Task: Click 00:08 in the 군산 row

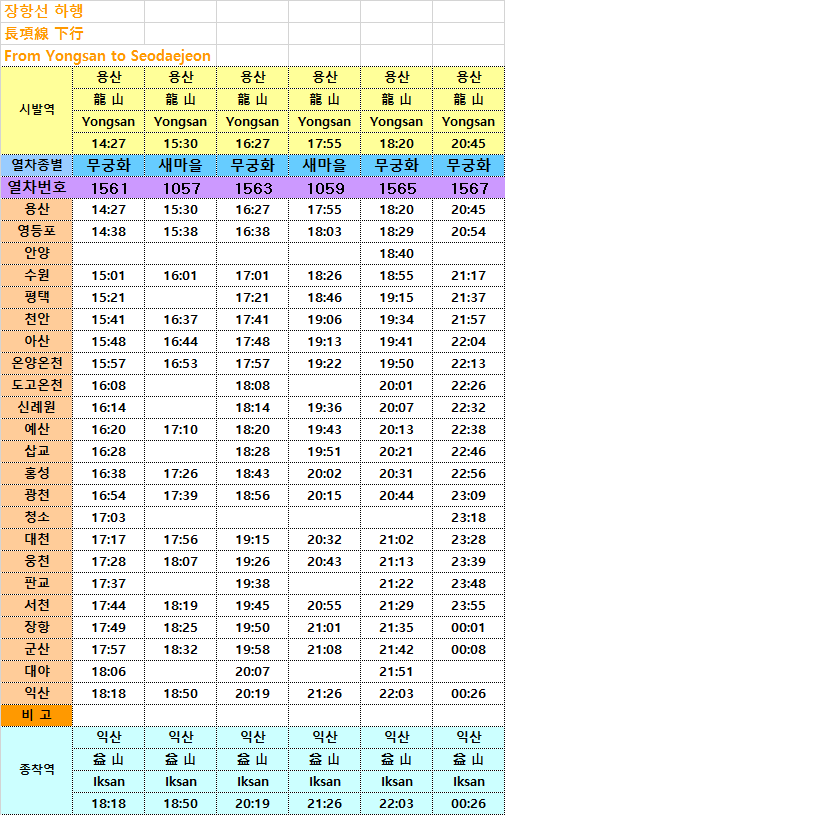Action: [469, 648]
